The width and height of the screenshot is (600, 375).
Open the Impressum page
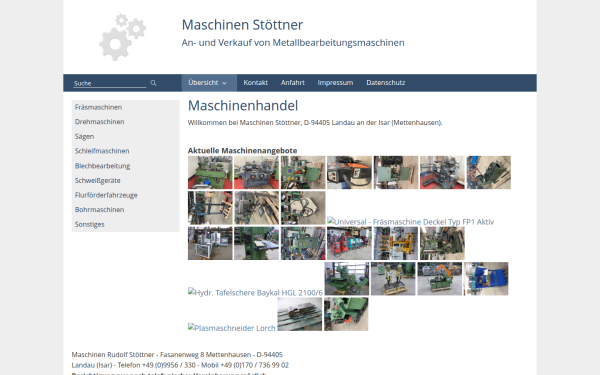[335, 83]
